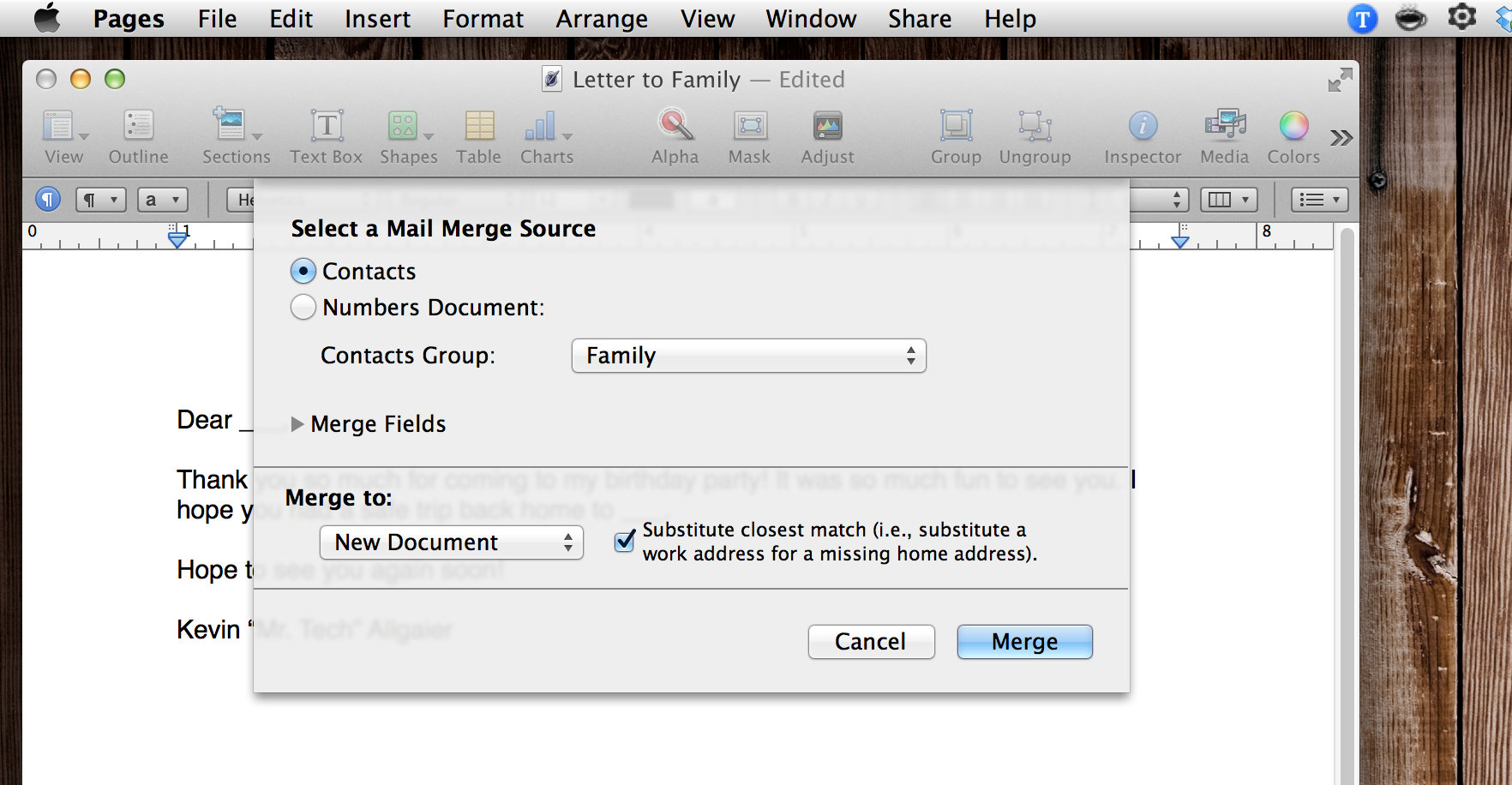This screenshot has width=1512, height=785.
Task: Click the word Kevin in the signature
Action: tap(208, 629)
